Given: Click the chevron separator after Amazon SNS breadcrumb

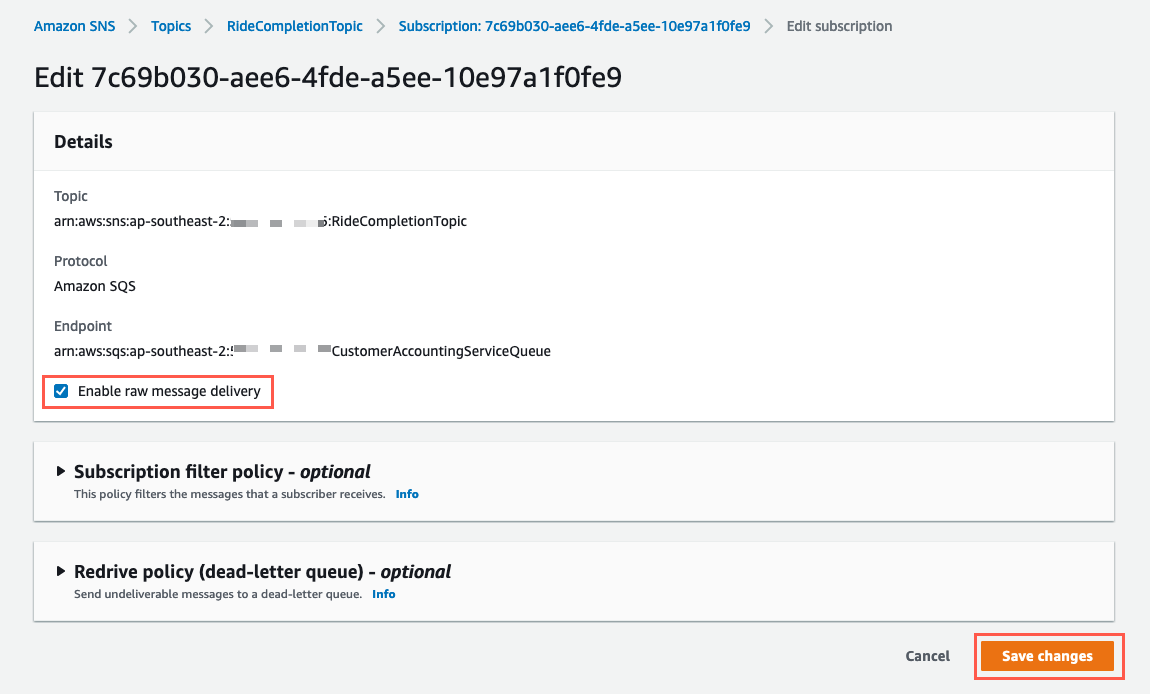Looking at the screenshot, I should tap(133, 26).
